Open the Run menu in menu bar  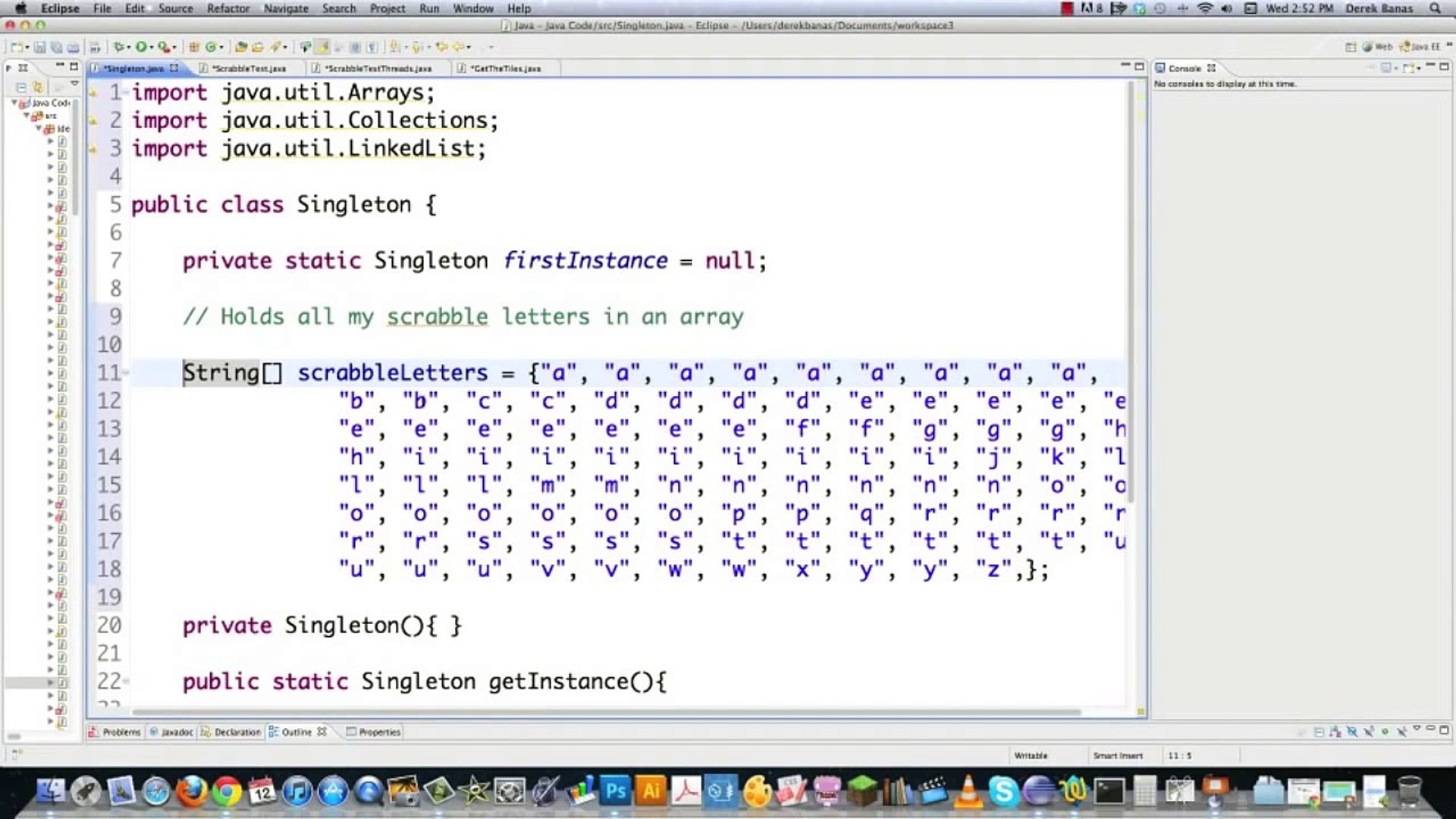click(x=429, y=8)
